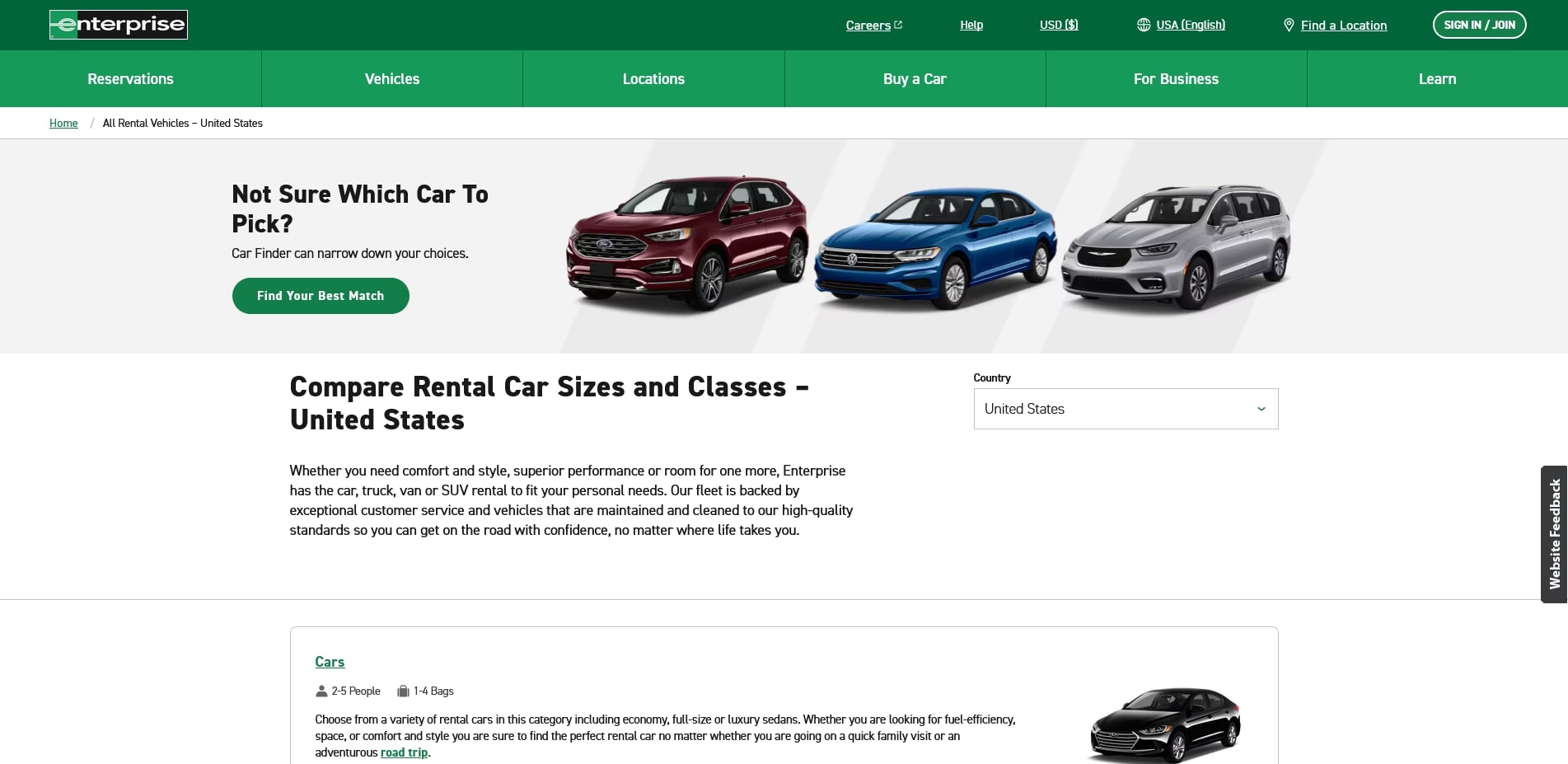Select the For Business menu item
Screen dimensions: 1568x764
click(1176, 79)
